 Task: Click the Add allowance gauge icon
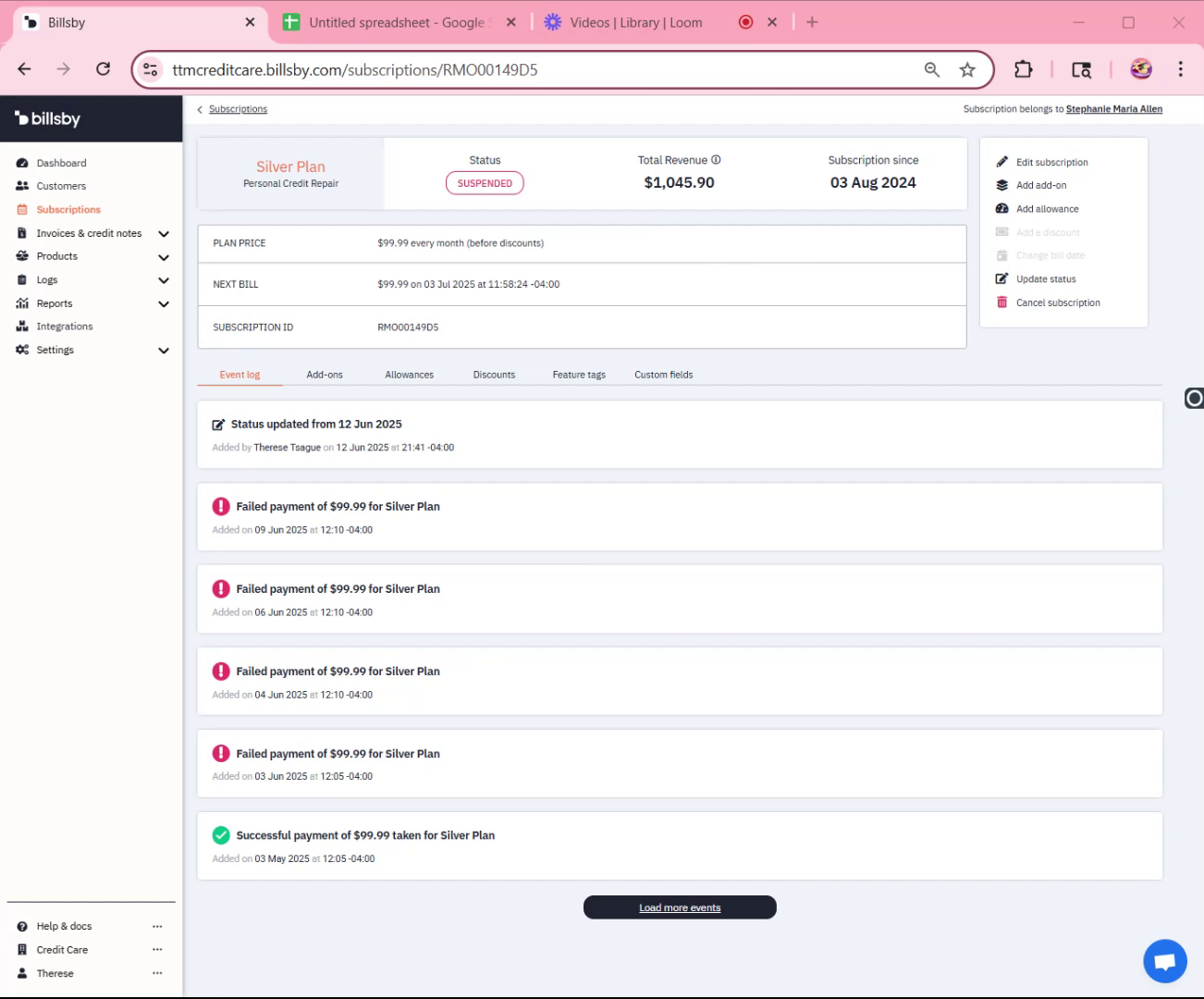[1001, 209]
